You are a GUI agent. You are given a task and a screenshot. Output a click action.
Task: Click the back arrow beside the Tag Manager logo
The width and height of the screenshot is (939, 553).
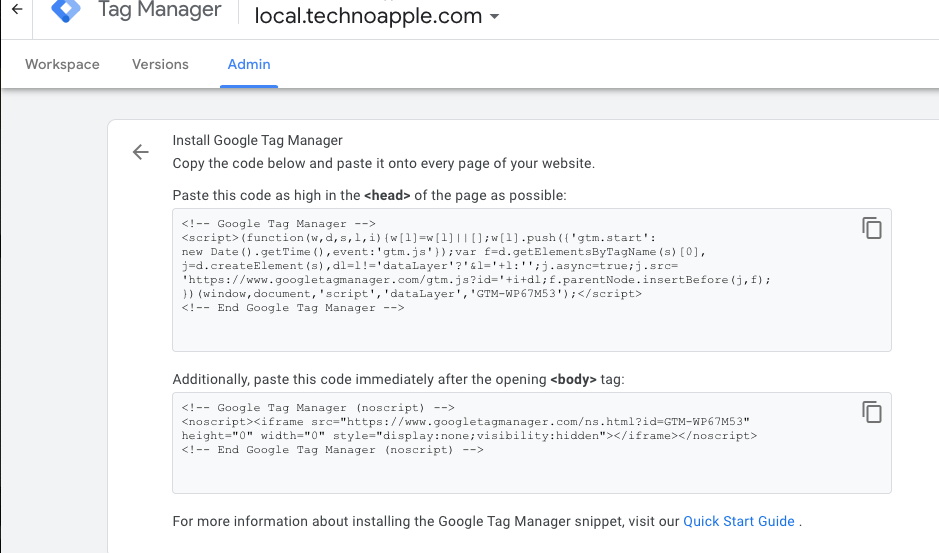pos(16,10)
